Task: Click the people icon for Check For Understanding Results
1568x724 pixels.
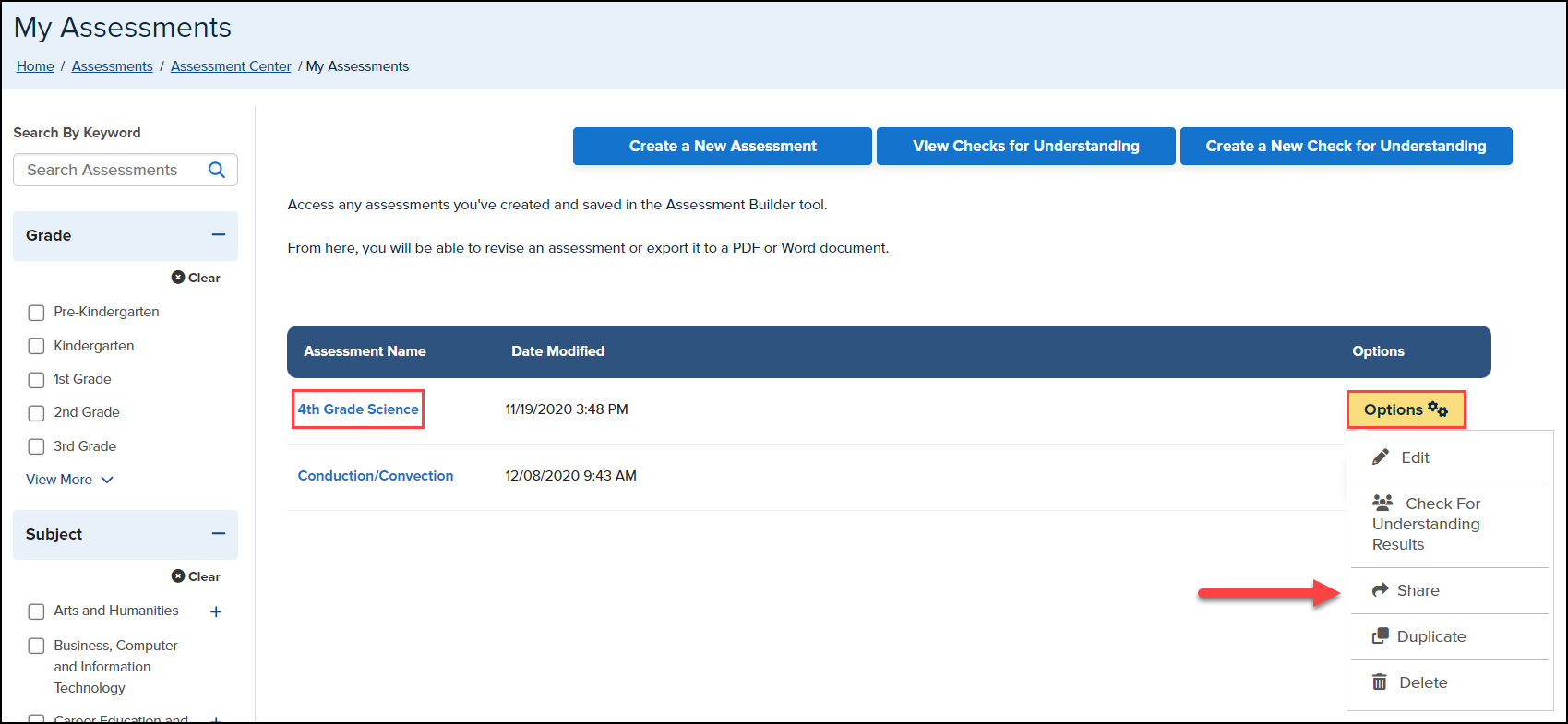Action: 1382,504
